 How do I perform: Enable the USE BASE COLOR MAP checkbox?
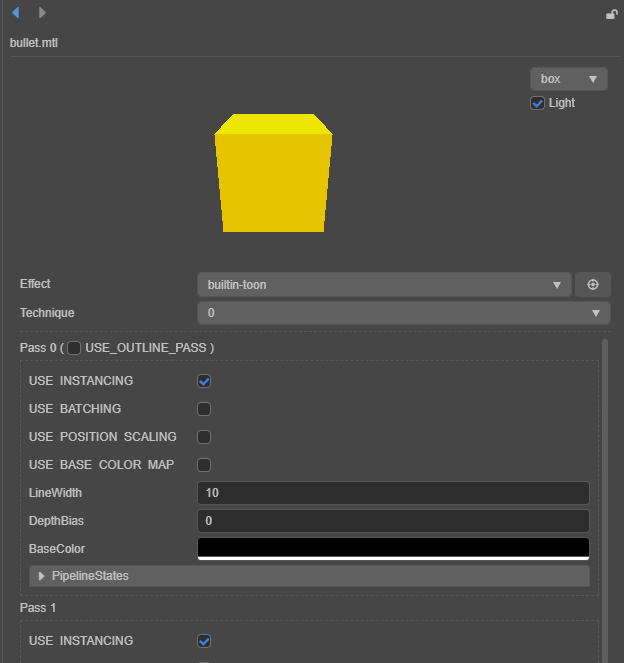point(204,465)
